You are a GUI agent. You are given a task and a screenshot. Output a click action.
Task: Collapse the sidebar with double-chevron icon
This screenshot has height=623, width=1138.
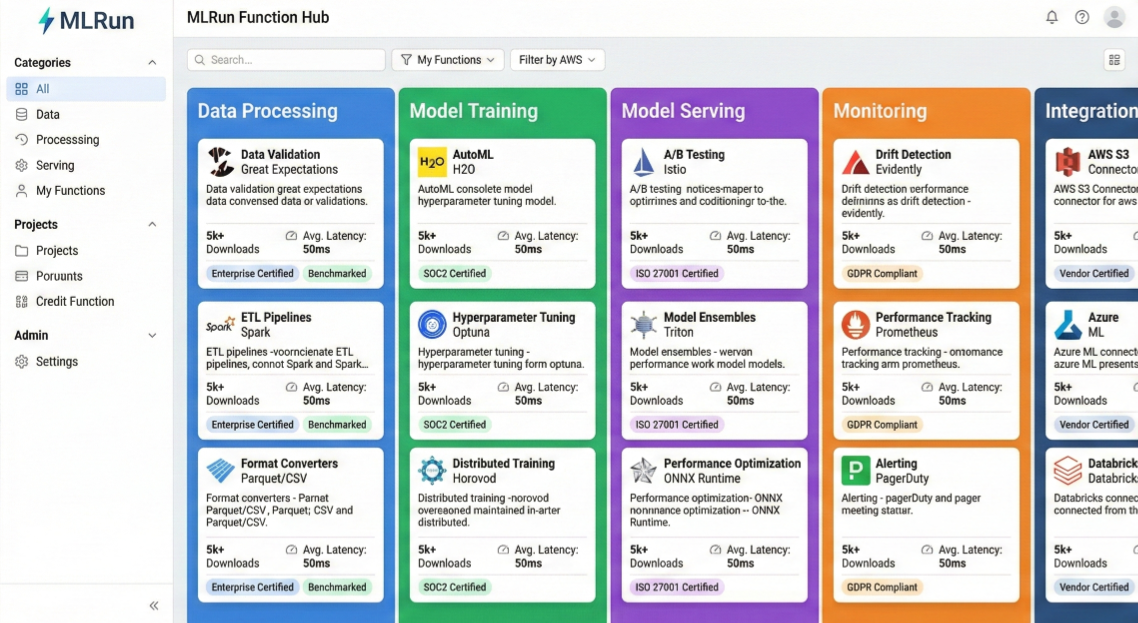pyautogui.click(x=154, y=605)
